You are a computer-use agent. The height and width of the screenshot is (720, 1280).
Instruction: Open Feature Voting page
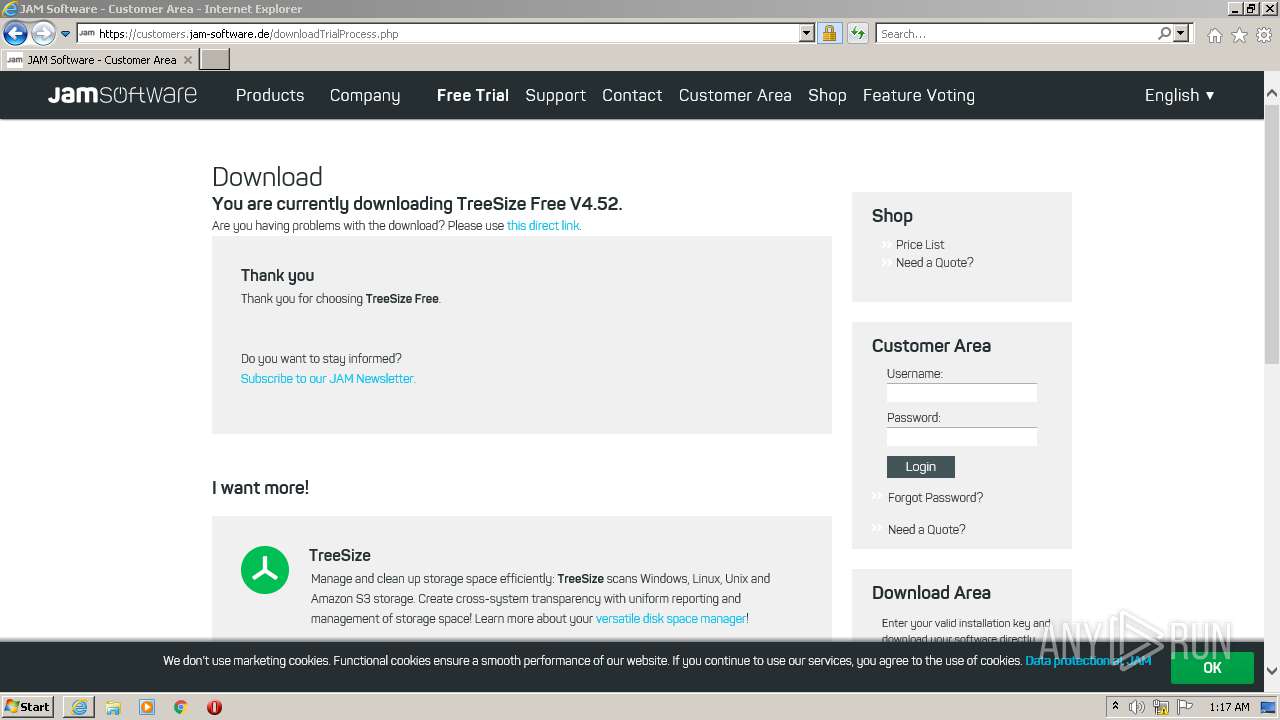919,95
